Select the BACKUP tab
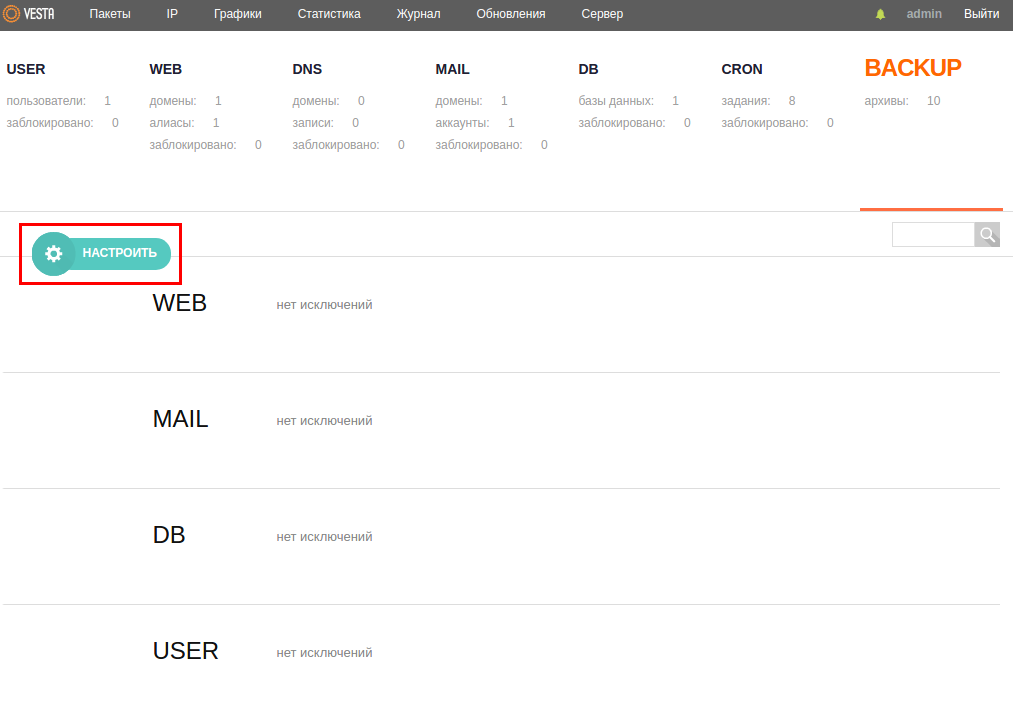Screen dimensions: 1013x714 913,68
